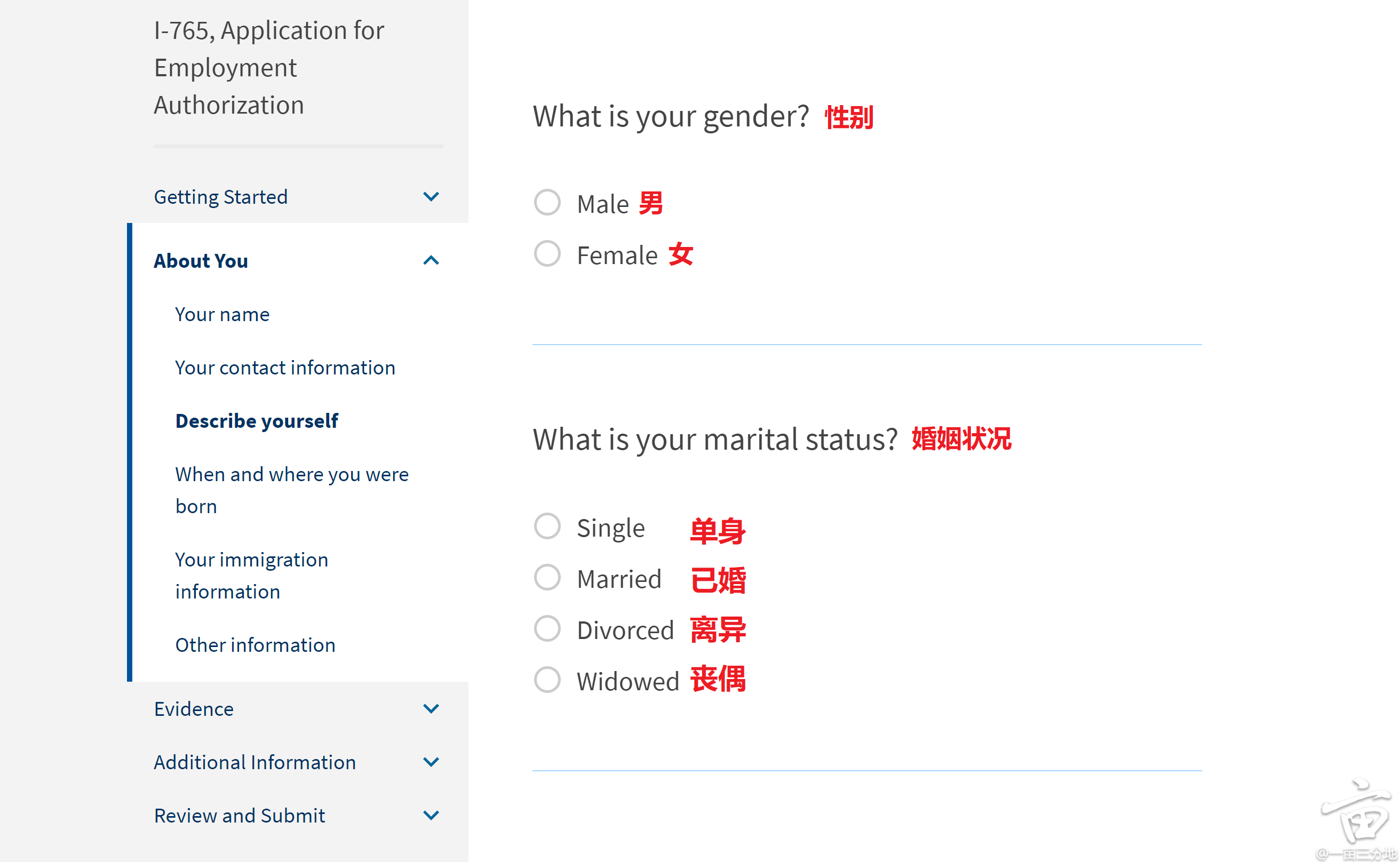Go to Your name page

pyautogui.click(x=222, y=314)
